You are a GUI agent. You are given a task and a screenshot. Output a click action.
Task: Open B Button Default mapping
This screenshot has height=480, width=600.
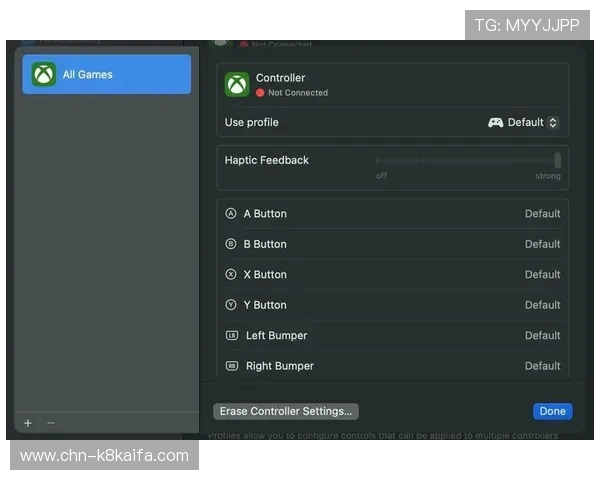(x=542, y=244)
